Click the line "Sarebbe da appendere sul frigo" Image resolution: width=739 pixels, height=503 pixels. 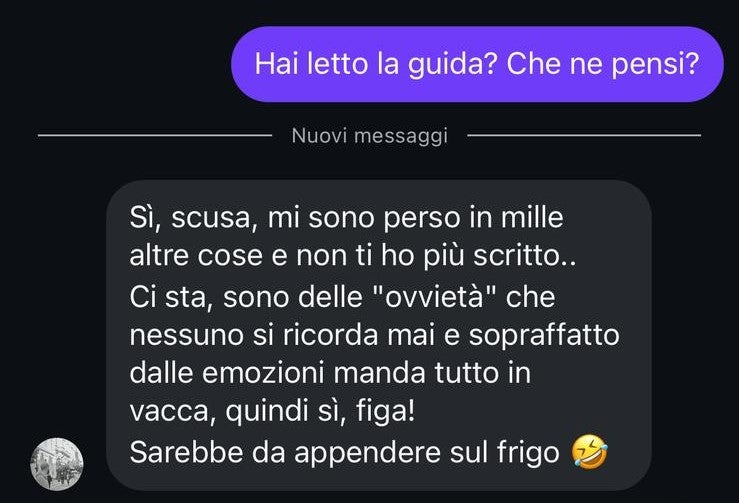(345, 453)
